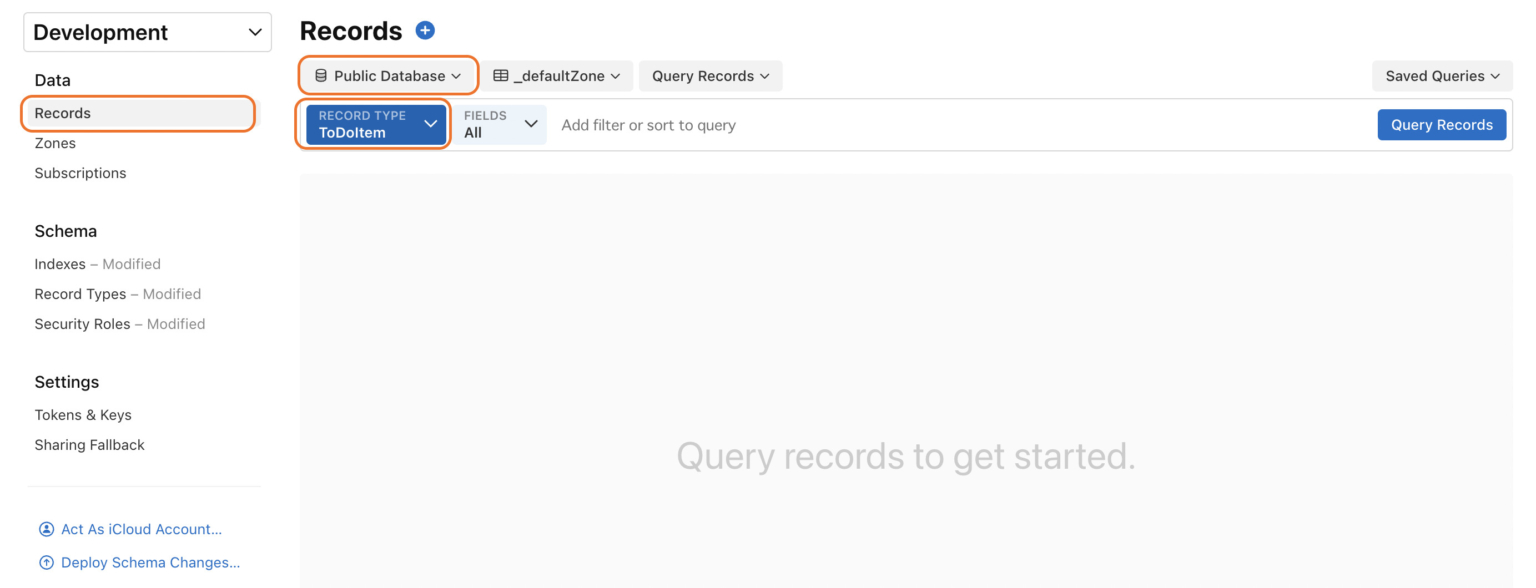This screenshot has width=1536, height=588.
Task: Navigate to Record Types schema page
Action: (80, 294)
